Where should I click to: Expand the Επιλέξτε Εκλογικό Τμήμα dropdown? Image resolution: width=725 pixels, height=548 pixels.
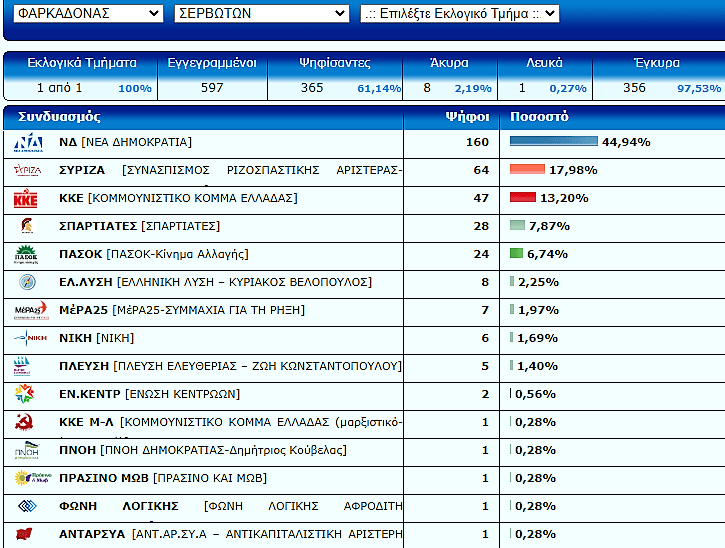[459, 13]
